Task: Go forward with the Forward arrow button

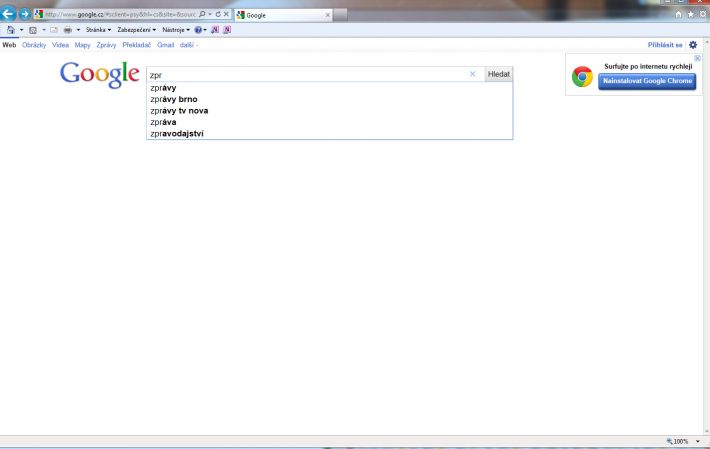Action: point(25,14)
